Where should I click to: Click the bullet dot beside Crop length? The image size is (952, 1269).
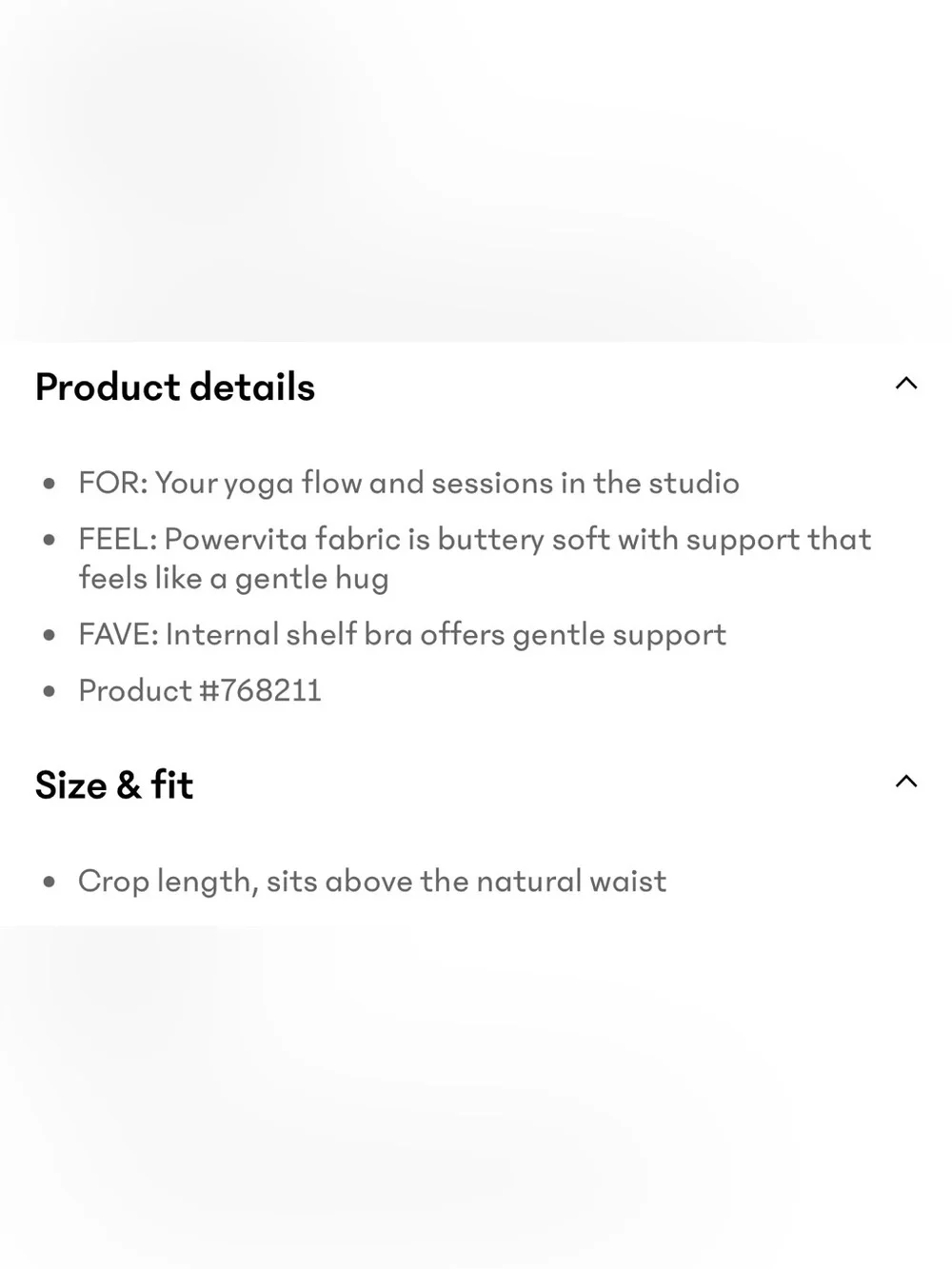[50, 882]
